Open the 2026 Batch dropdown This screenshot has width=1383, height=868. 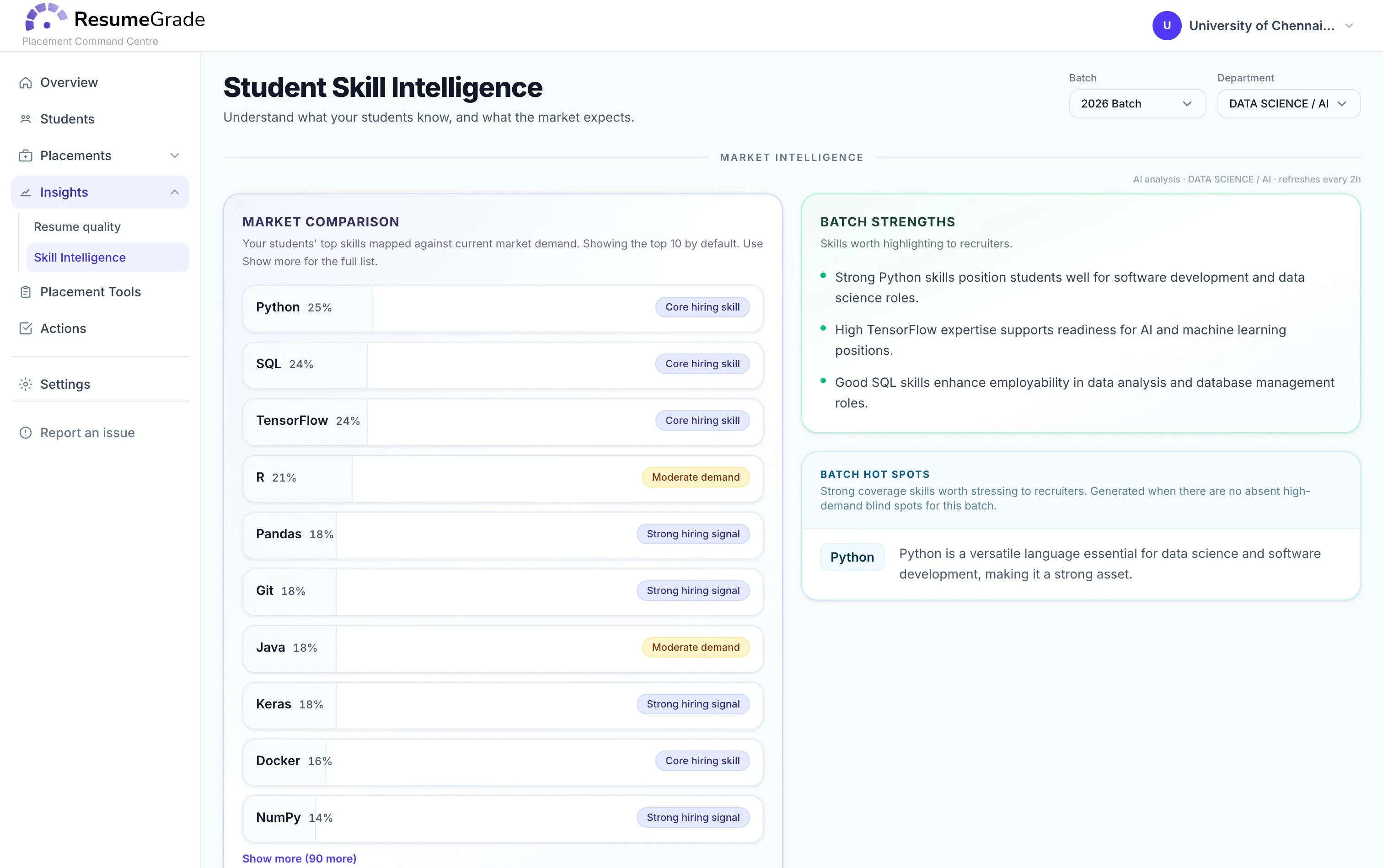1136,104
